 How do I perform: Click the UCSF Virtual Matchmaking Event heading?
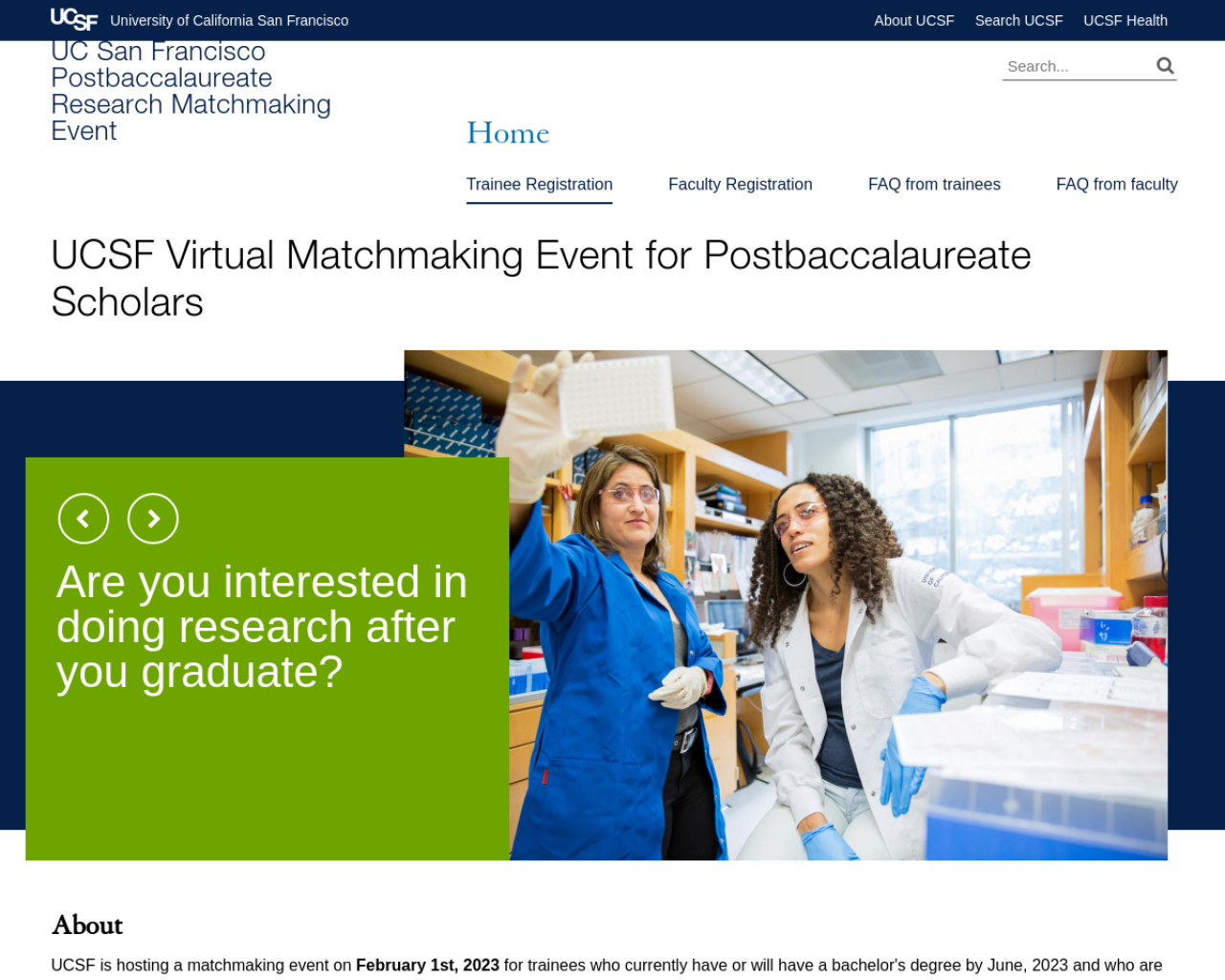(541, 278)
